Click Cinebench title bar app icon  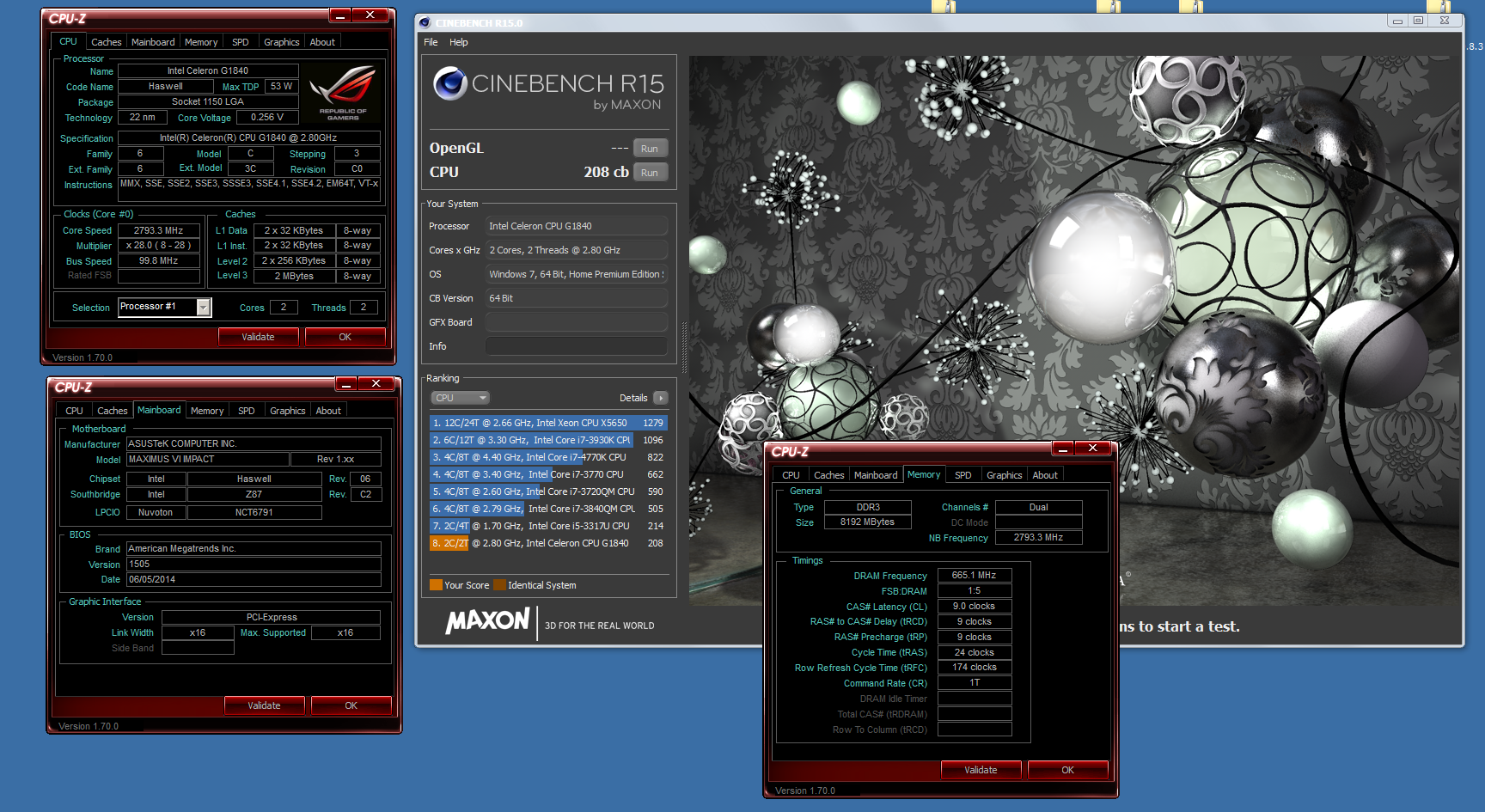click(425, 22)
